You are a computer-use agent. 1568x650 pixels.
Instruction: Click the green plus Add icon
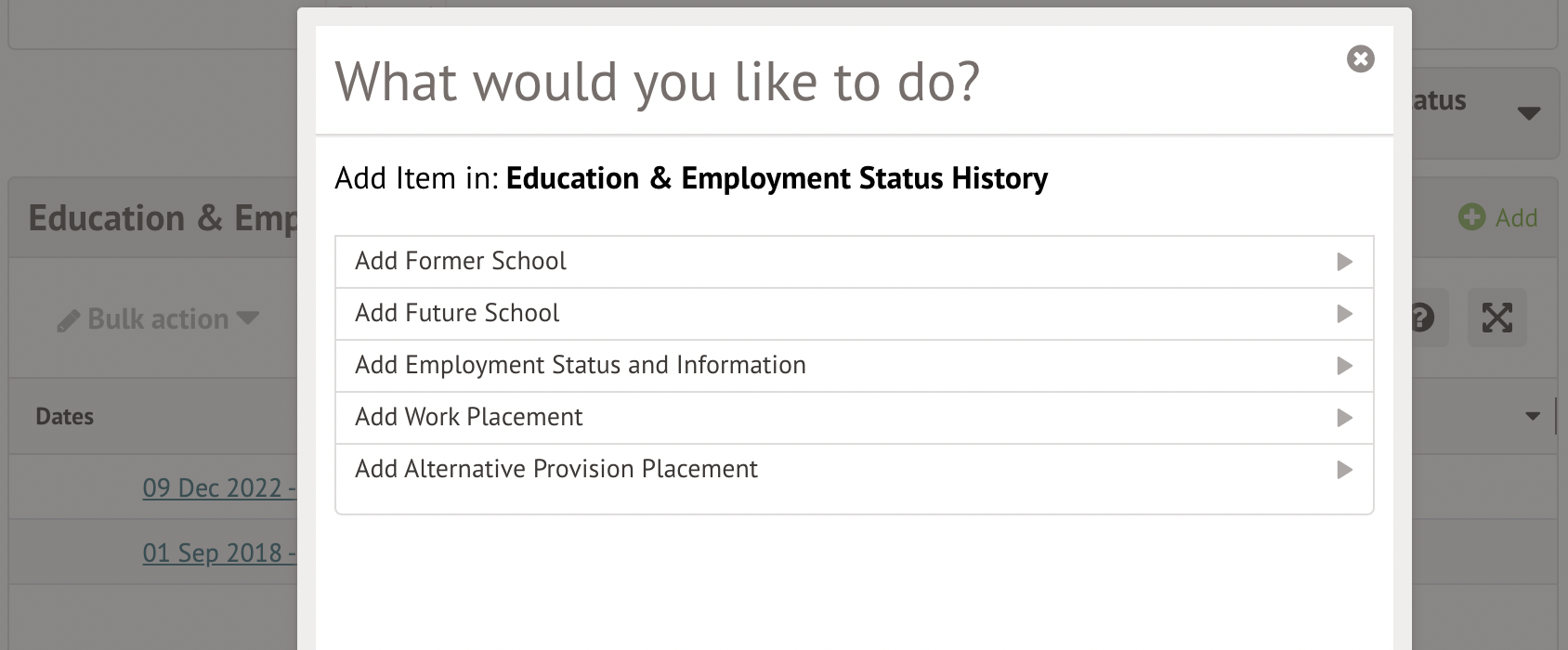pyautogui.click(x=1471, y=217)
